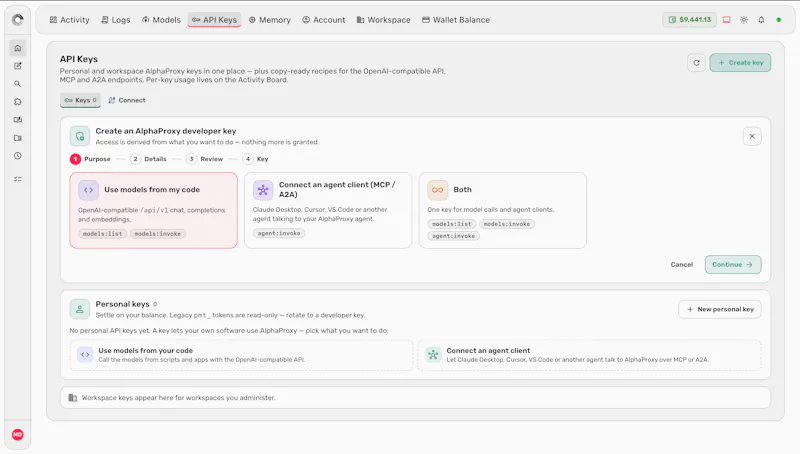Switch to the Models tab
The height and width of the screenshot is (454, 800).
click(x=161, y=20)
